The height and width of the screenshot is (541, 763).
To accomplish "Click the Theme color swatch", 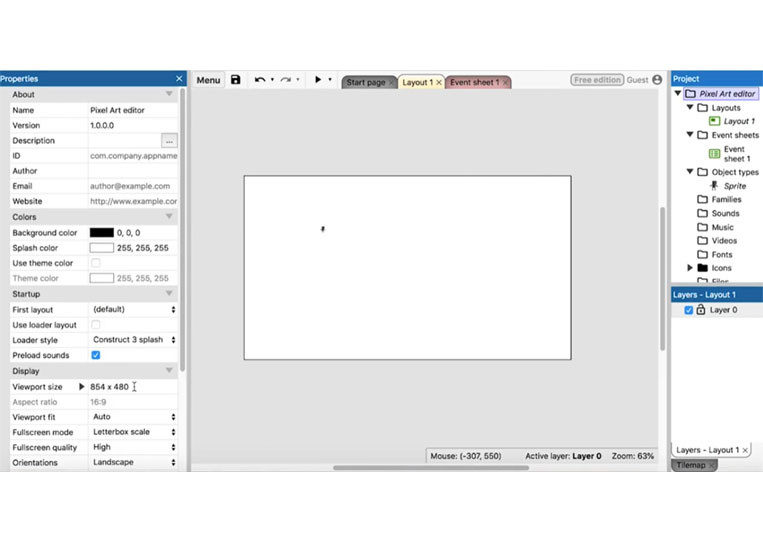I will click(102, 278).
